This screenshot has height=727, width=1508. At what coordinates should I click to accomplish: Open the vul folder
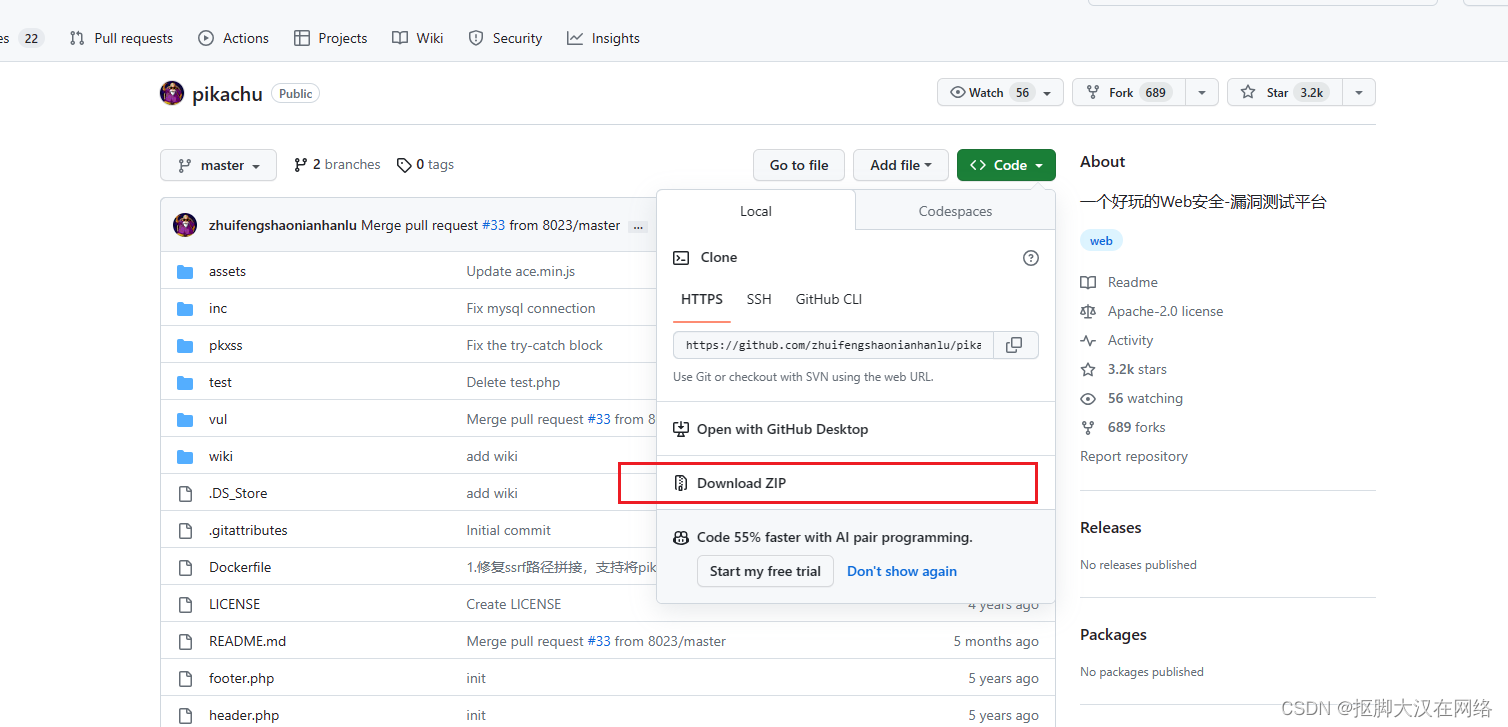coord(218,419)
